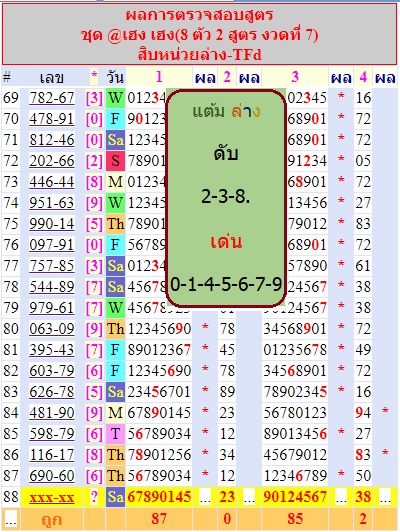Open the 097-91 link
This screenshot has width=400, height=532.
pyautogui.click(x=52, y=245)
